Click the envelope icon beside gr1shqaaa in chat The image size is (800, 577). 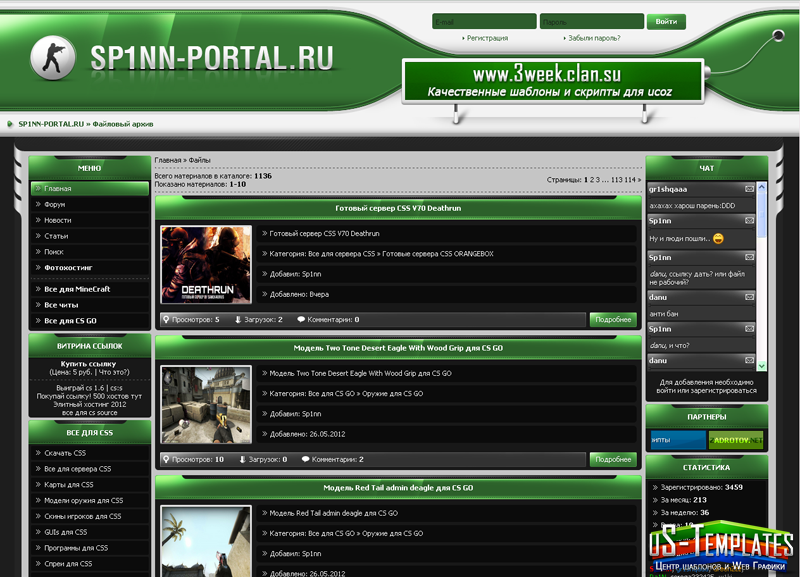(x=749, y=189)
